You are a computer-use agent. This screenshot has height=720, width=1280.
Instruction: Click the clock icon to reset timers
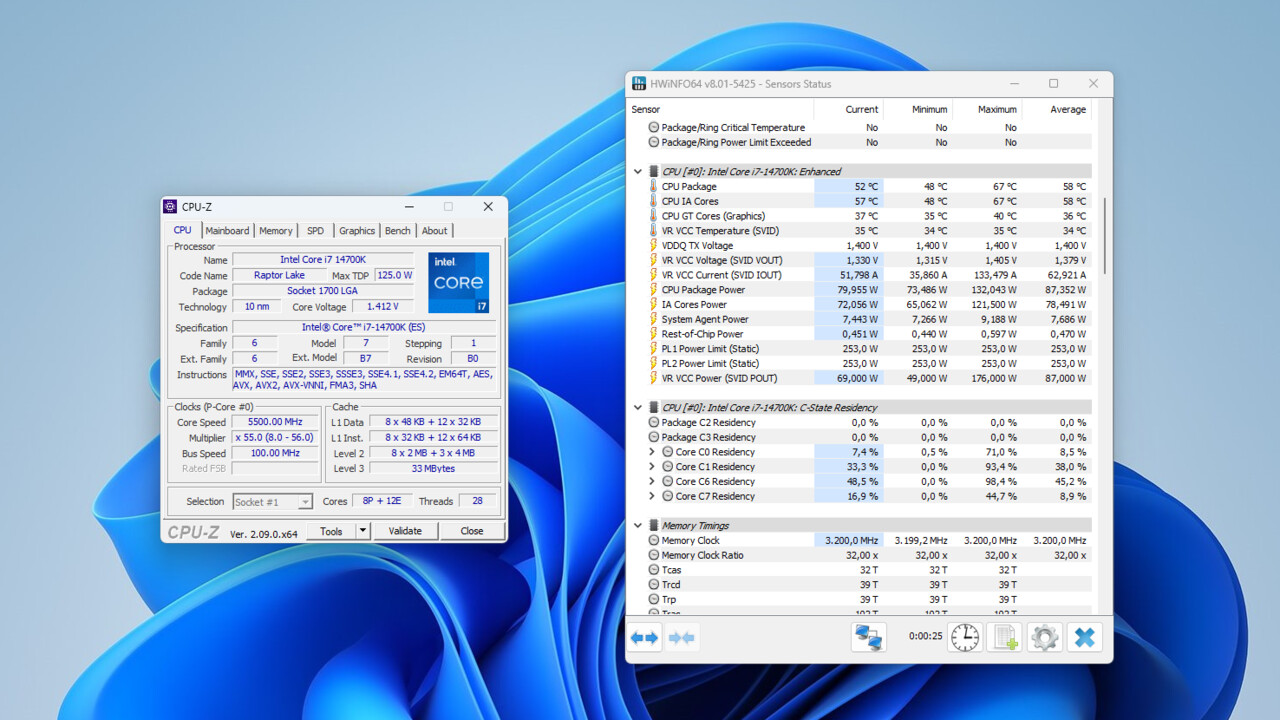[x=964, y=637]
